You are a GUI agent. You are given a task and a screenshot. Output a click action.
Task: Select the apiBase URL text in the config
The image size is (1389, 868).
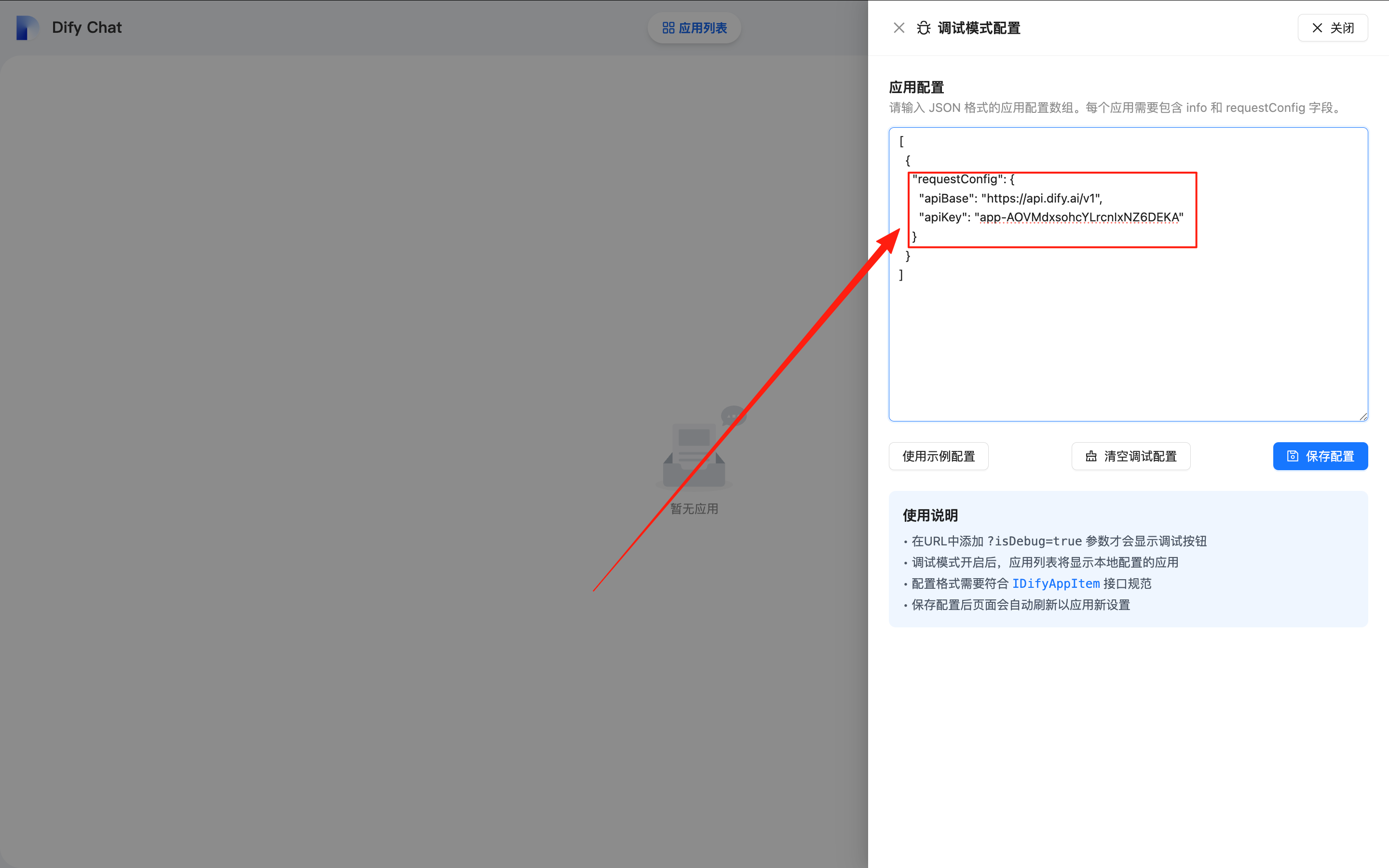click(1042, 198)
